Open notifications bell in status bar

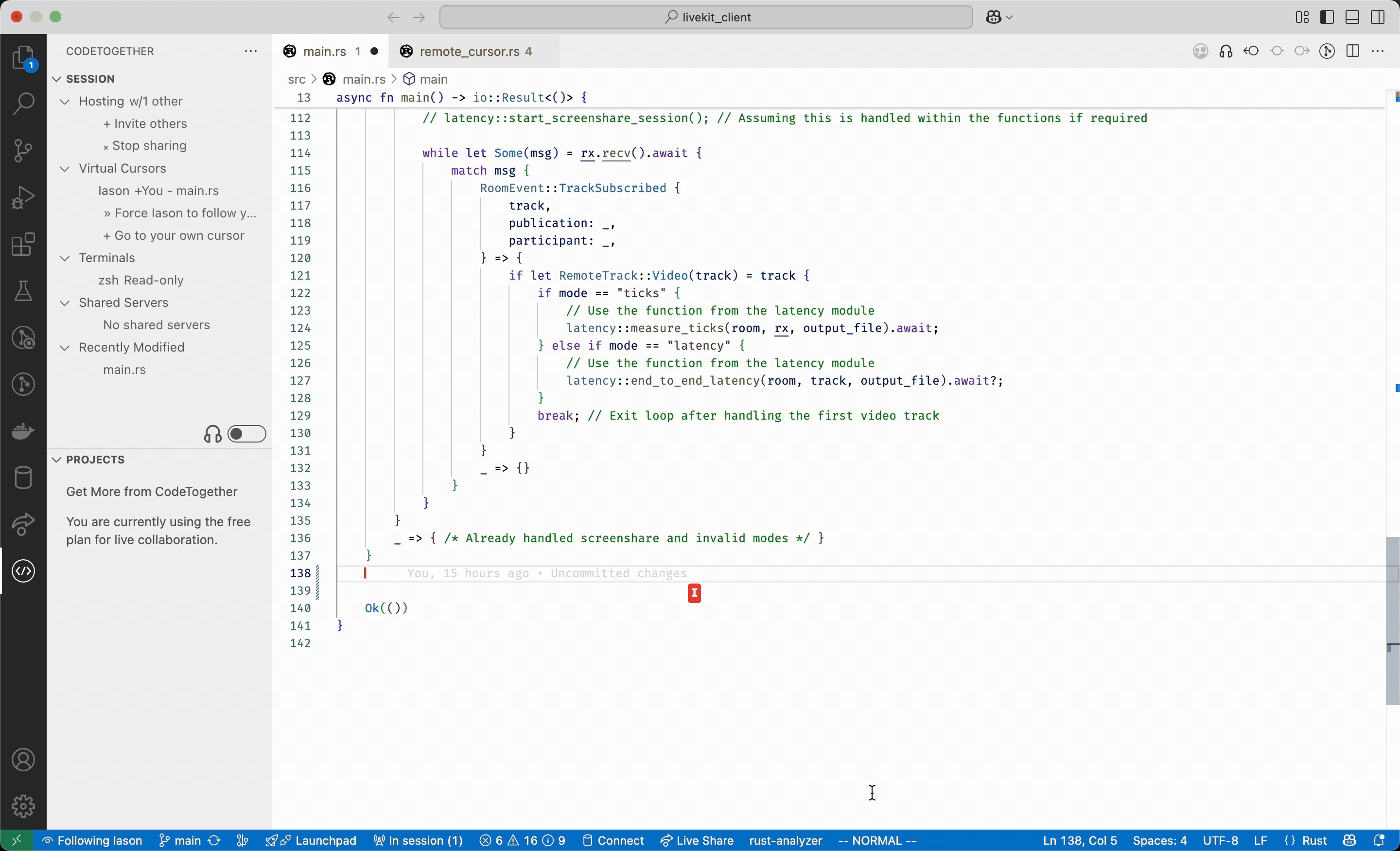click(1379, 840)
